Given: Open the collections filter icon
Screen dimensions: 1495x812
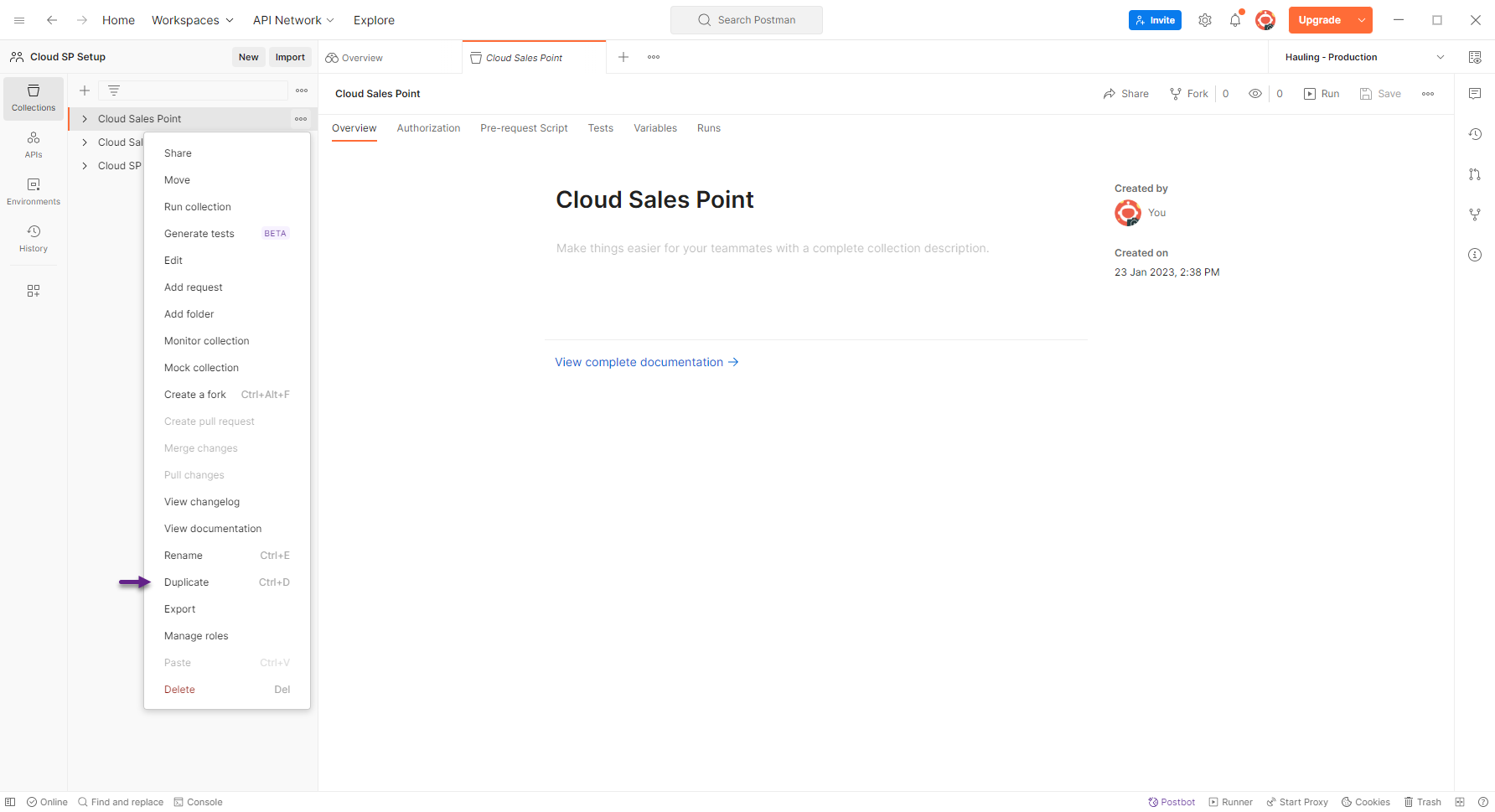Looking at the screenshot, I should [x=114, y=91].
